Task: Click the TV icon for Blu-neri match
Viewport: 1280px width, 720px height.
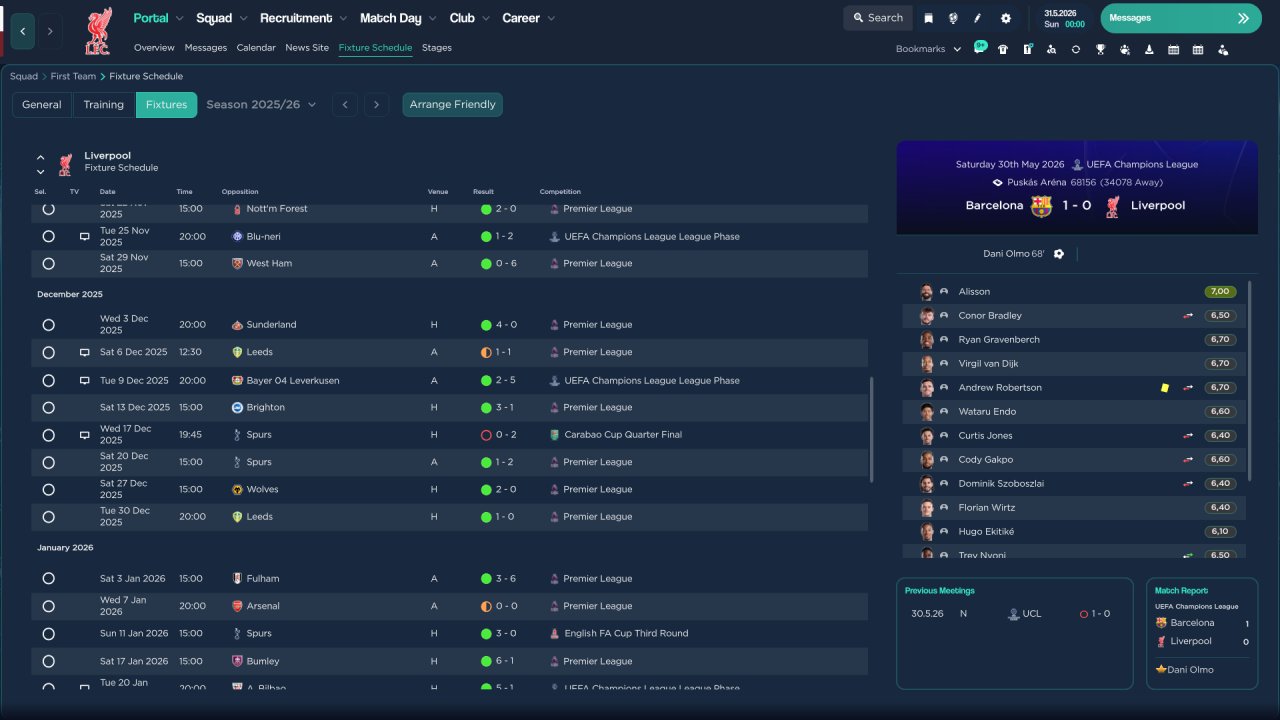Action: [x=85, y=237]
